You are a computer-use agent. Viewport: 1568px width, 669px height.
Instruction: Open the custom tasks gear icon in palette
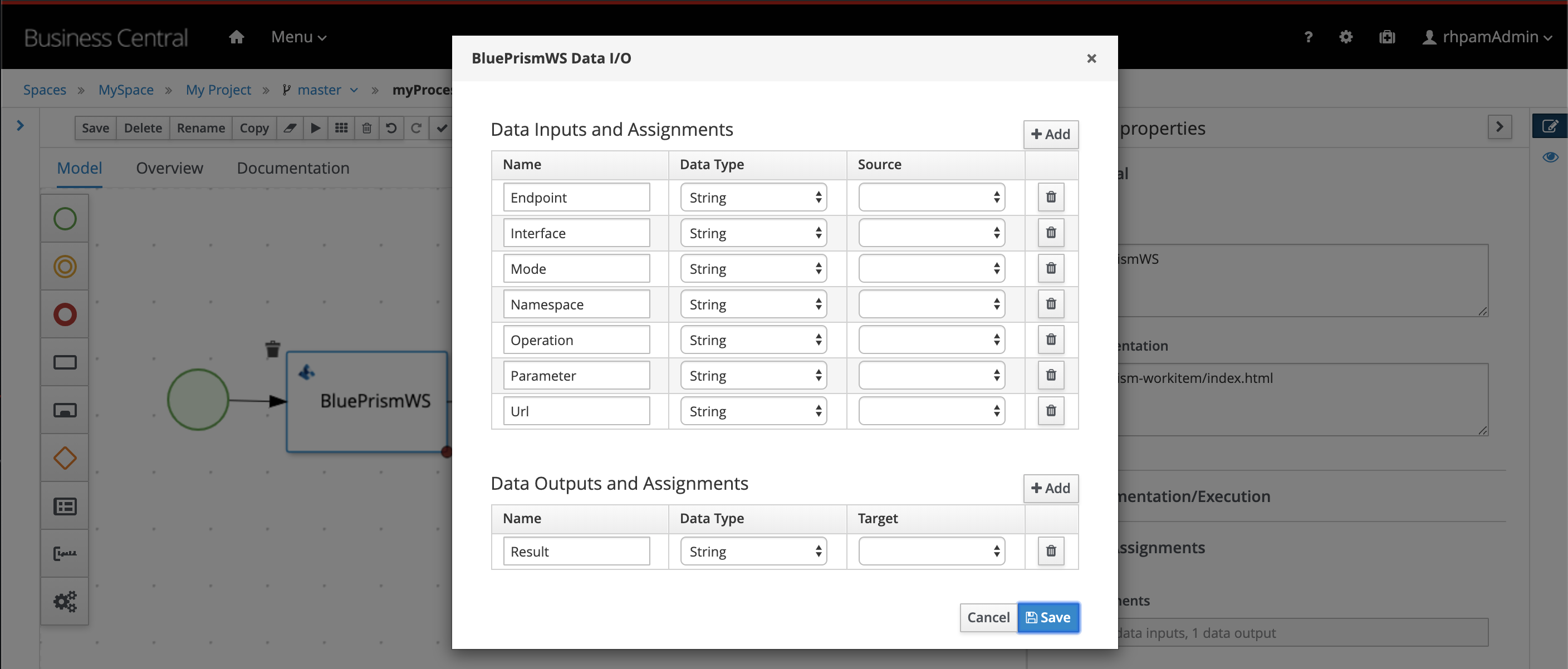coord(65,601)
